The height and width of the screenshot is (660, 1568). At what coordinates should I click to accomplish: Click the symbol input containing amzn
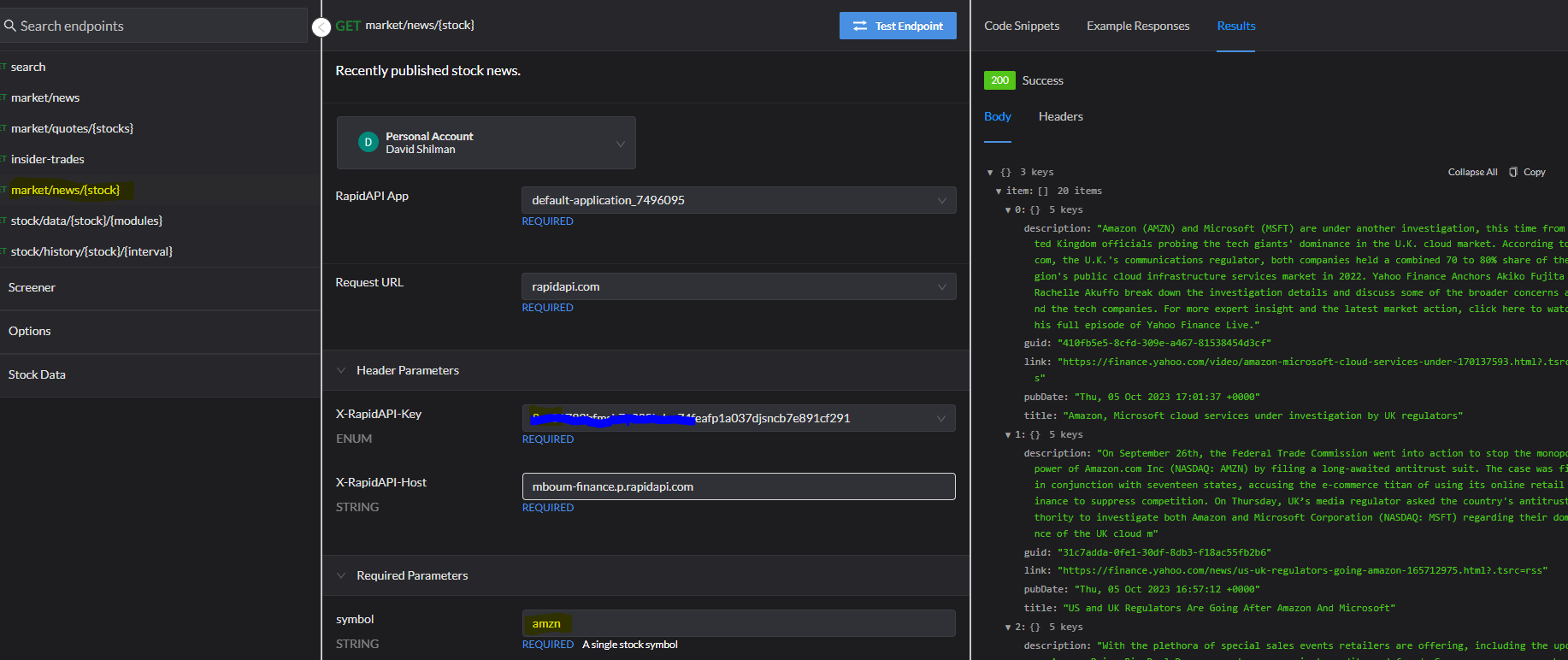point(739,623)
